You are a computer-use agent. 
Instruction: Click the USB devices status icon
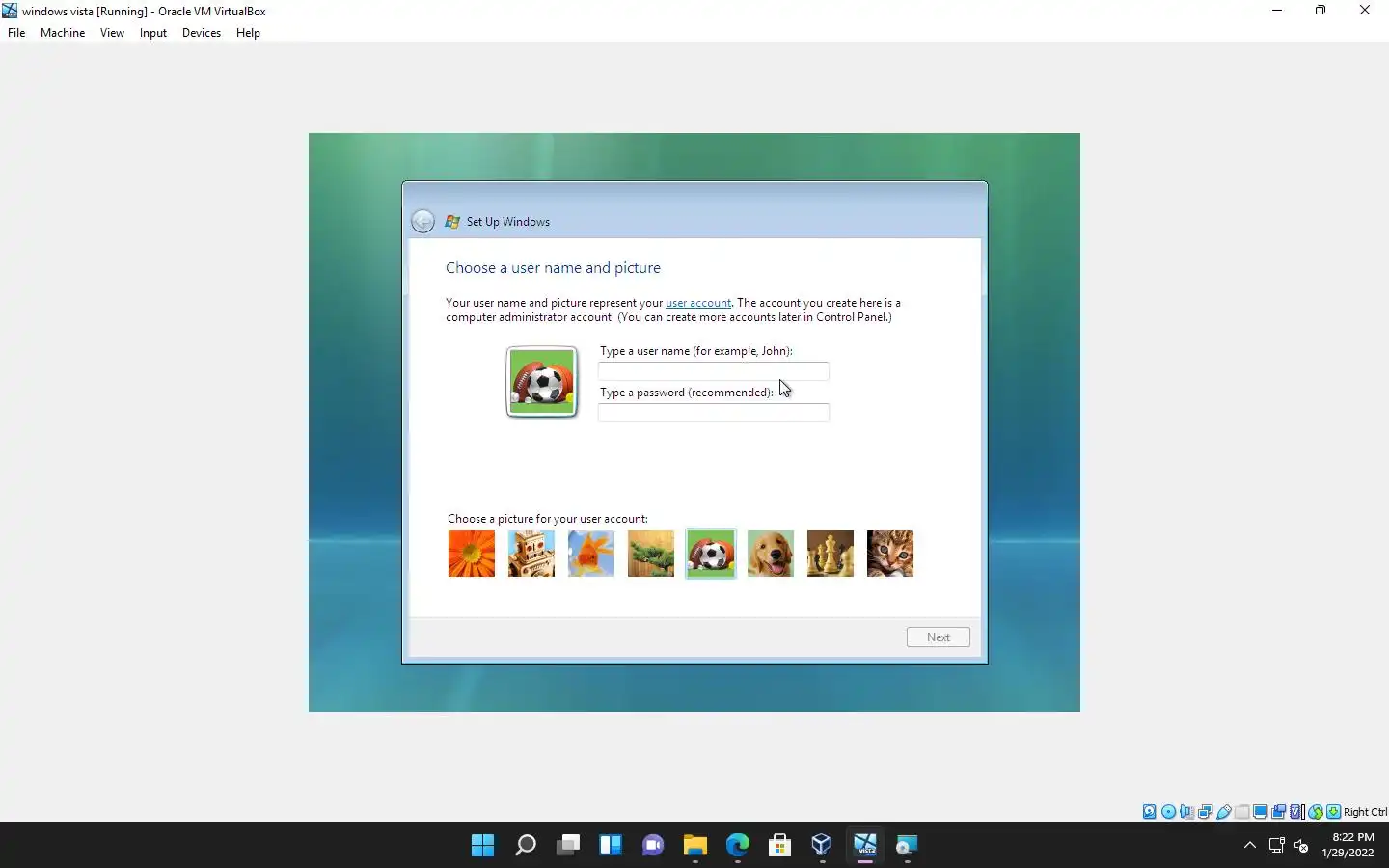pos(1224,812)
